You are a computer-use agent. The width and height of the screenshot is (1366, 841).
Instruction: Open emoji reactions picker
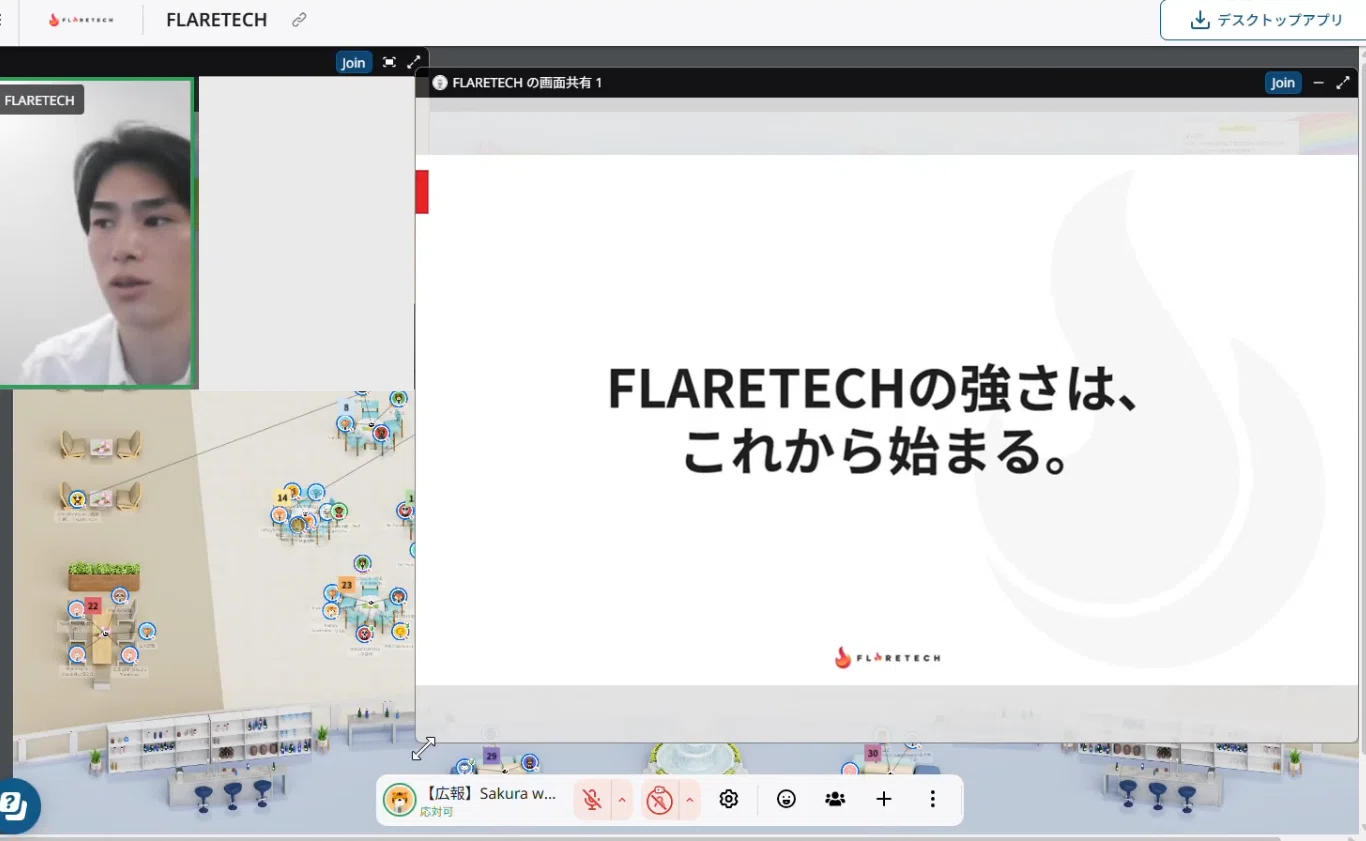click(786, 799)
